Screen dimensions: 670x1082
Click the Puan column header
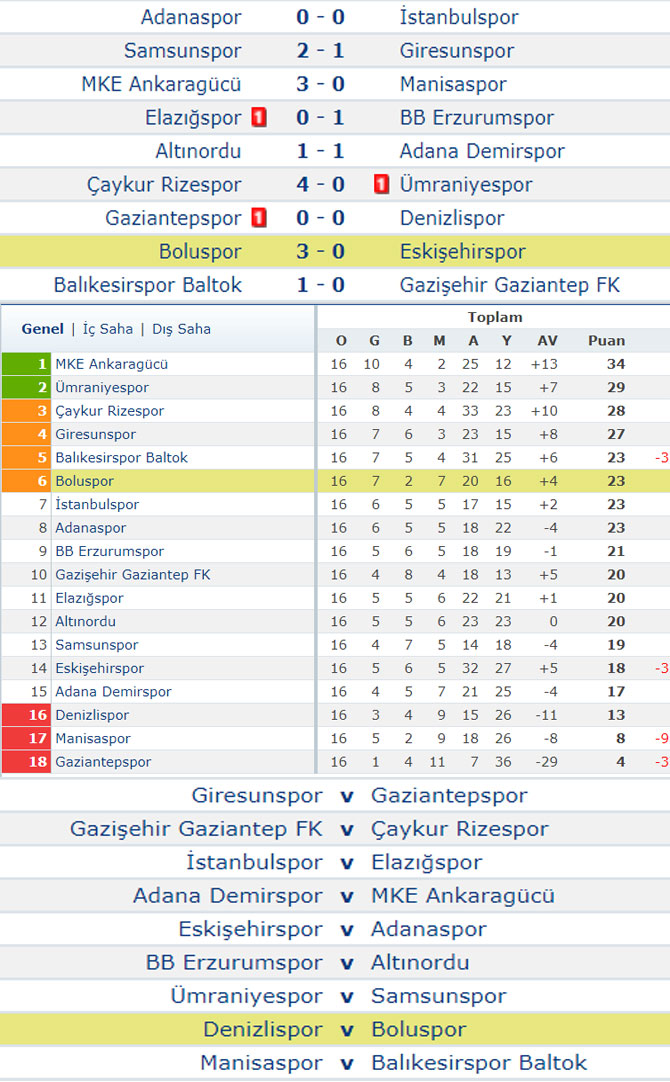(607, 340)
